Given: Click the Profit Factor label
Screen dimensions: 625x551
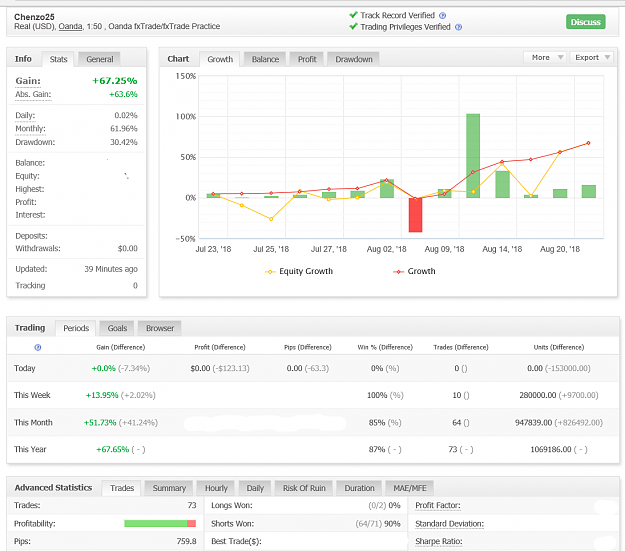Looking at the screenshot, I should pos(438,506).
